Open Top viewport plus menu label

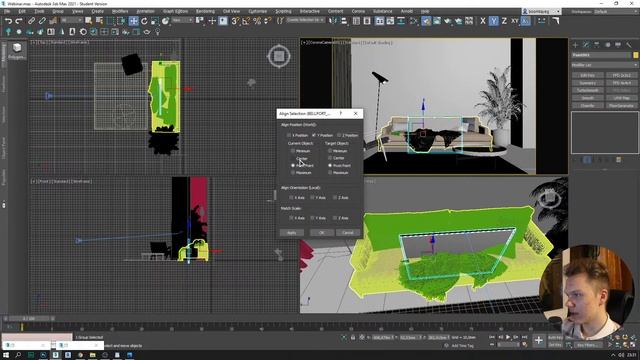(32, 42)
